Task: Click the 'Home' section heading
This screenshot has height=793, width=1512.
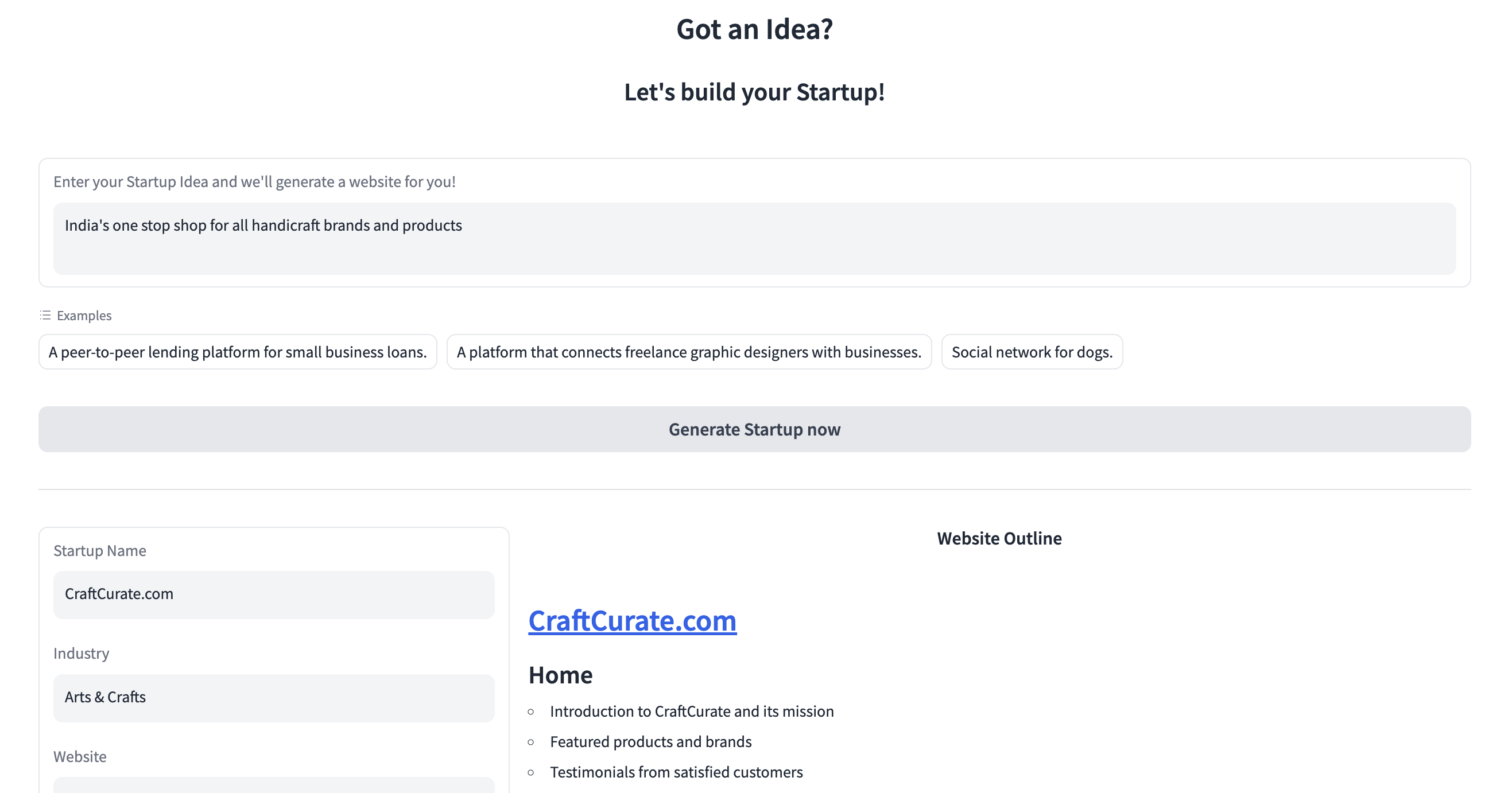Action: 561,675
